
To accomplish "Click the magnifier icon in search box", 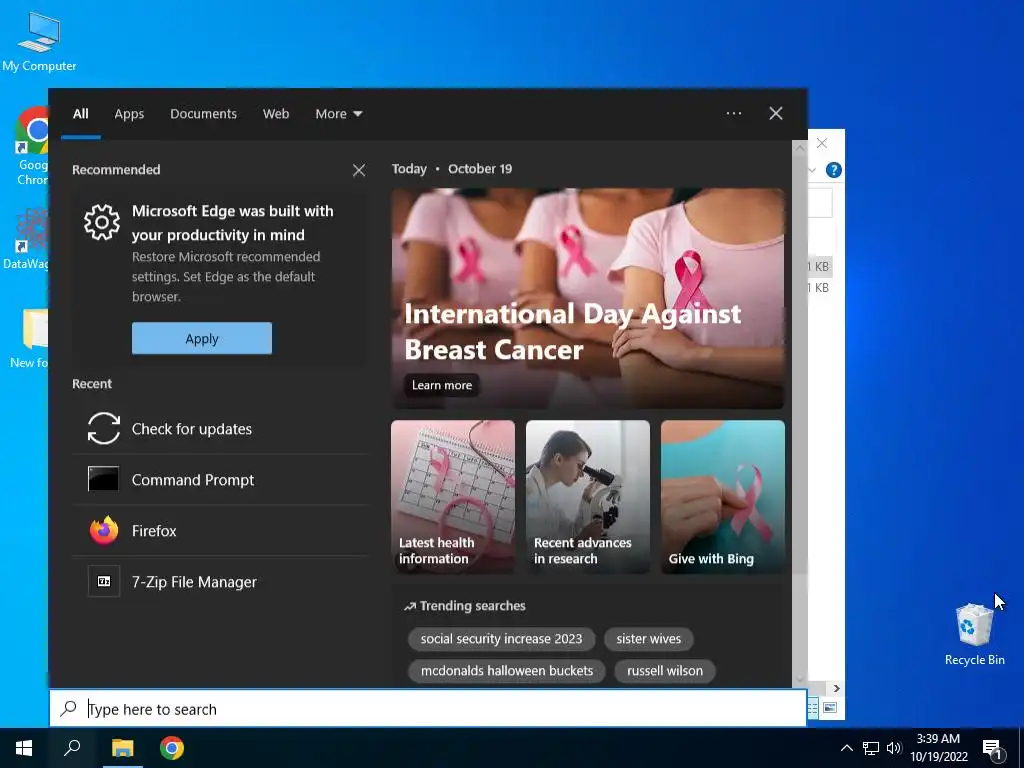I will (68, 709).
